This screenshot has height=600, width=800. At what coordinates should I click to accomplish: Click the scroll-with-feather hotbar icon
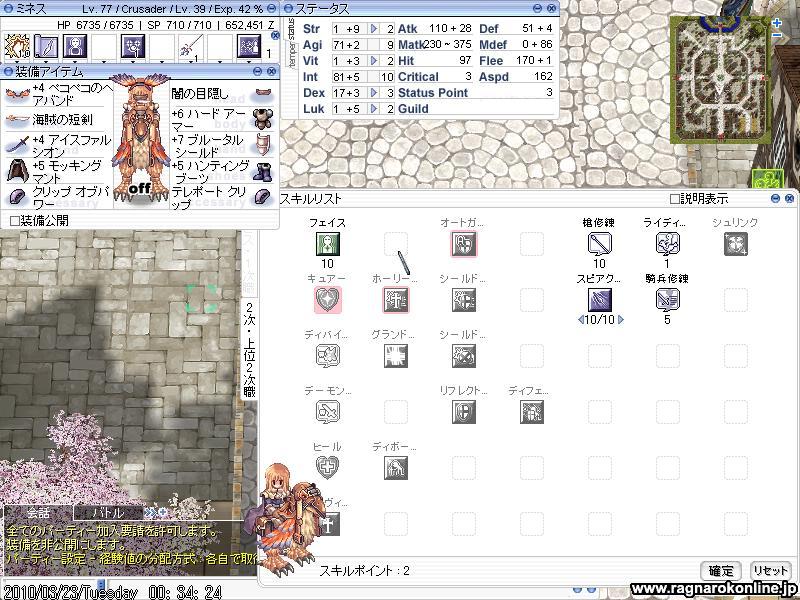pos(46,46)
